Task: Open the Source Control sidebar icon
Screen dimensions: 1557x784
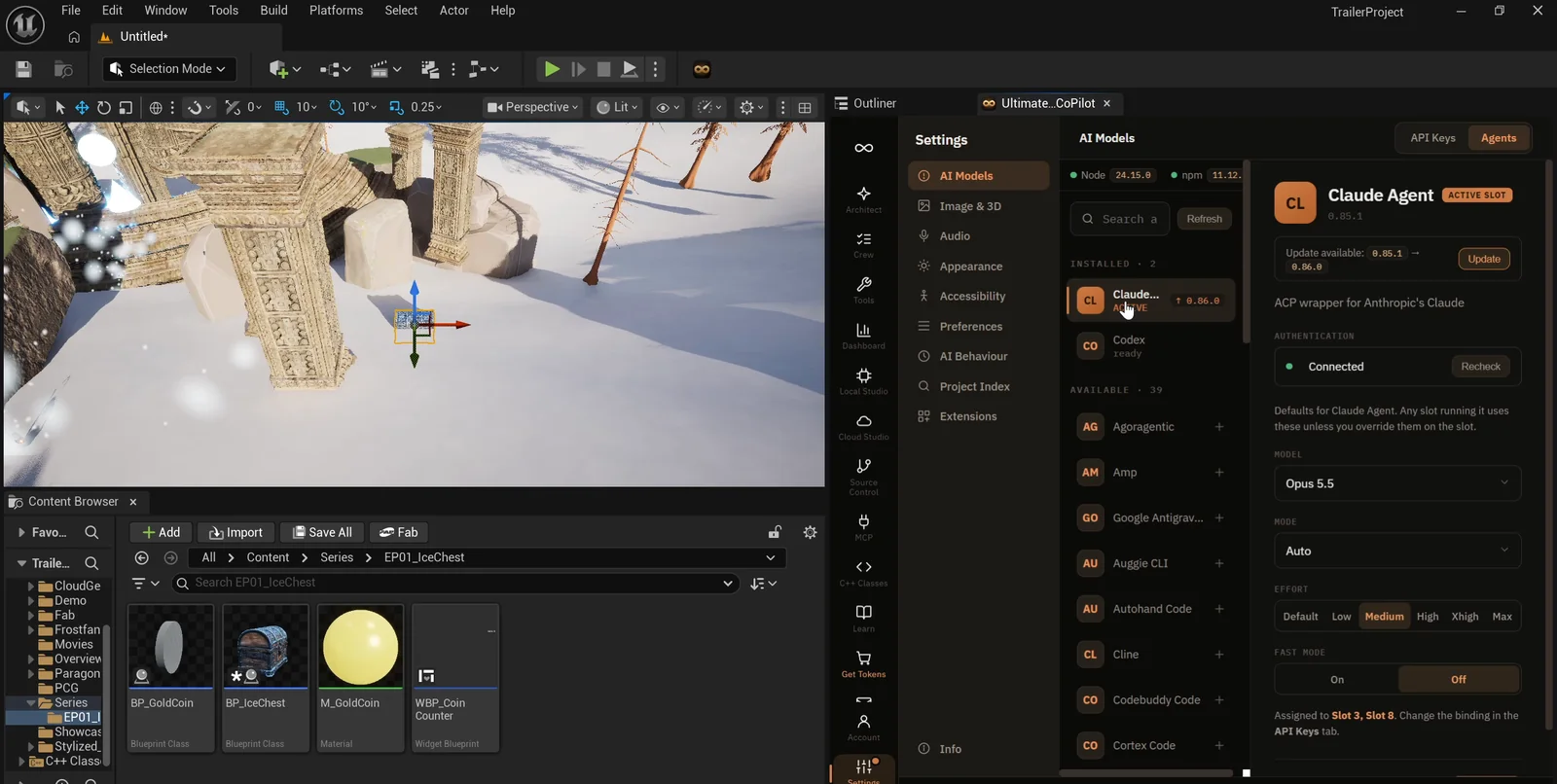Action: [863, 477]
